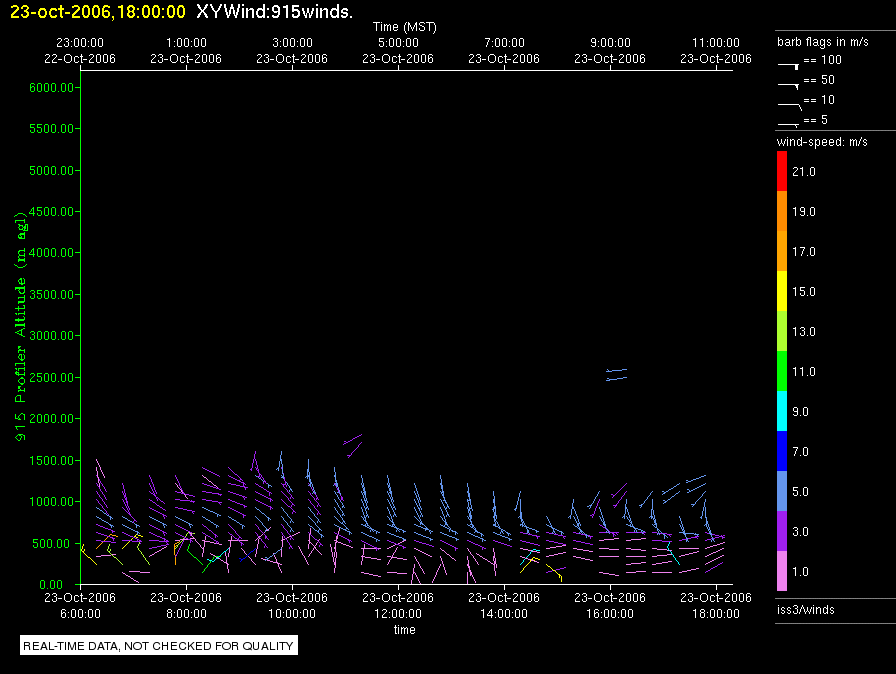
Task: Click the '915 Profiler Altitude (m agl)' axis label
Action: 20,335
